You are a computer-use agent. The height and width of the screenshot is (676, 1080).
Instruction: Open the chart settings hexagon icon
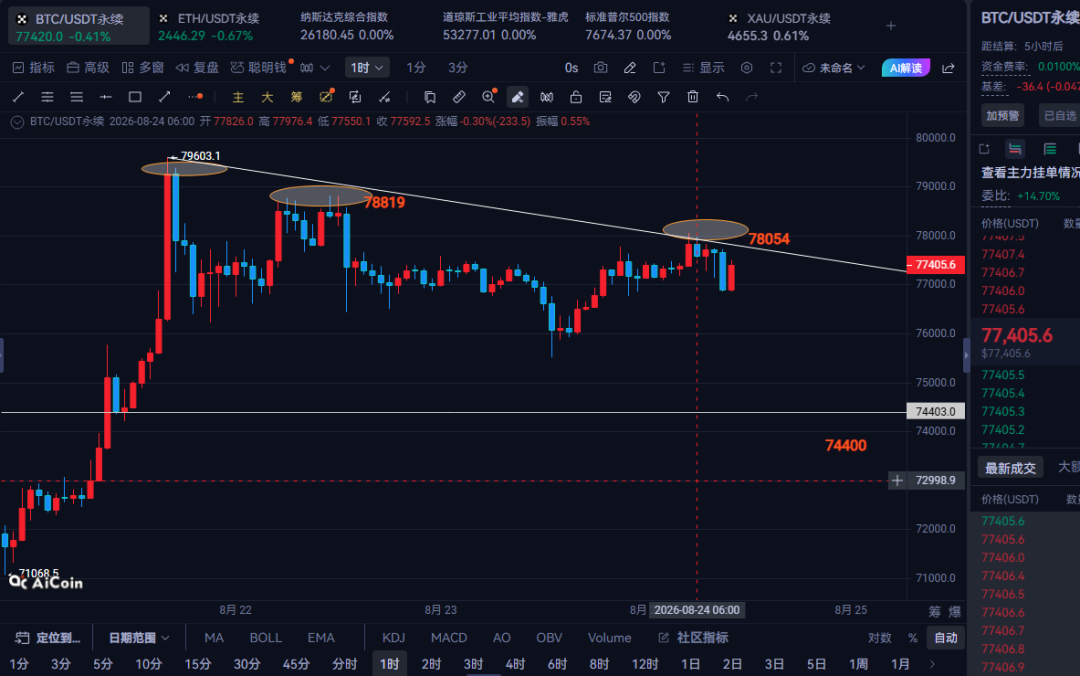click(x=746, y=68)
